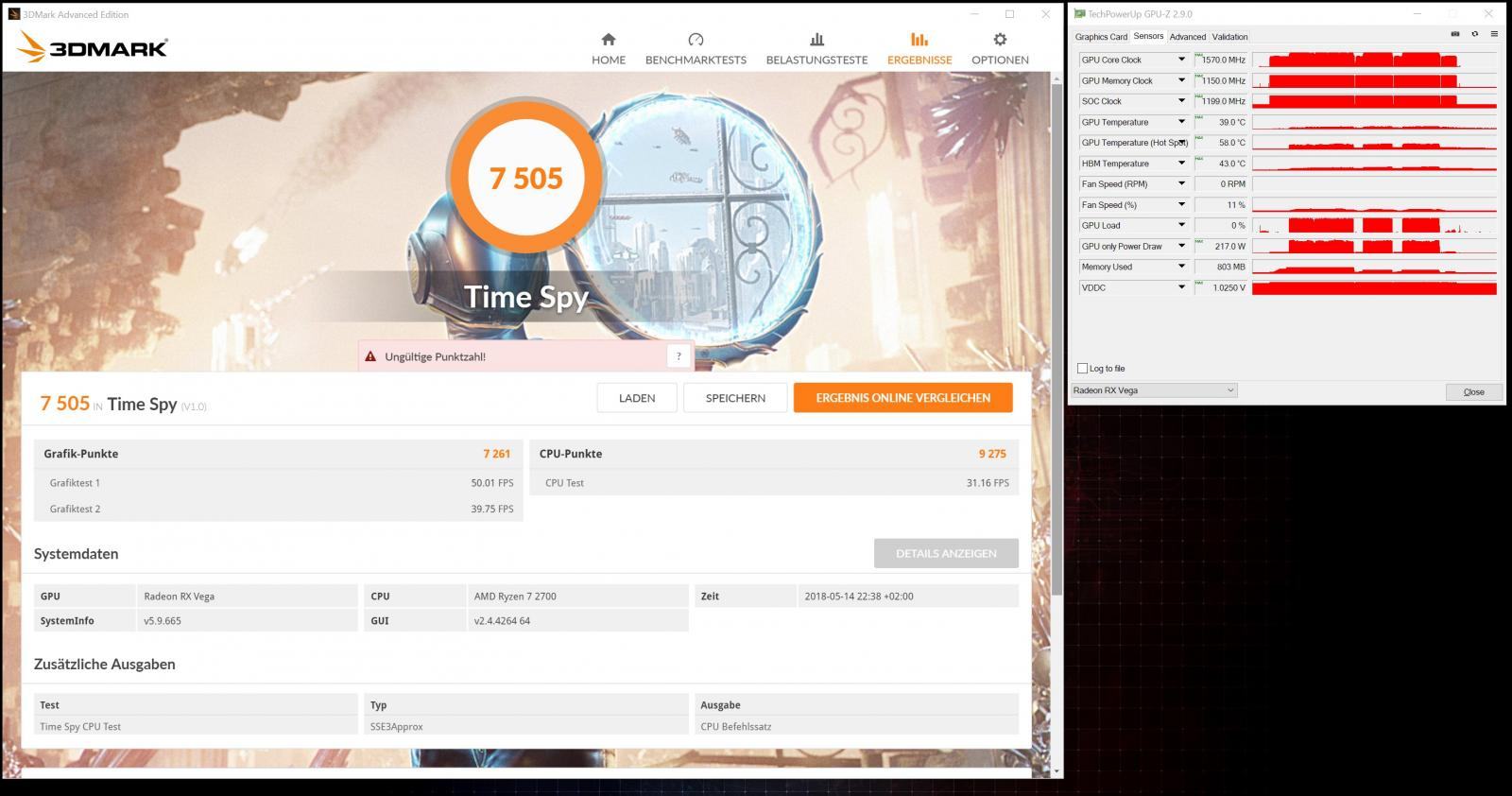This screenshot has width=1512, height=796.
Task: Click the 3DMark title bar app icon
Action: (13, 14)
